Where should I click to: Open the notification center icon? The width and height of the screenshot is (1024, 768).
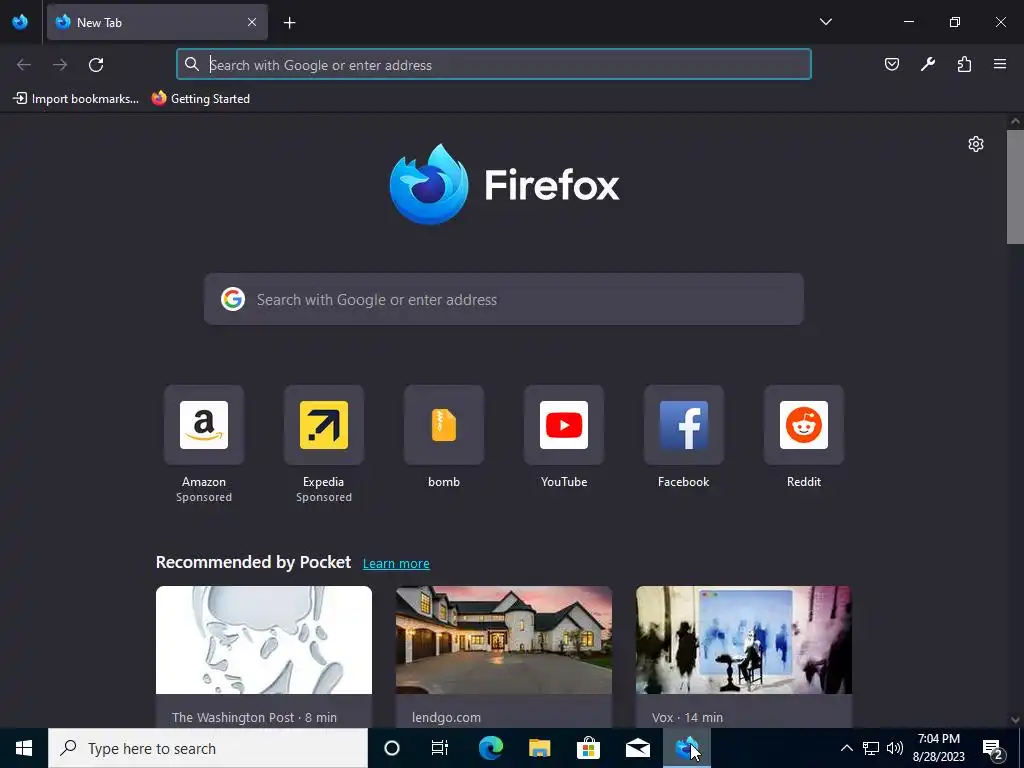(x=993, y=748)
